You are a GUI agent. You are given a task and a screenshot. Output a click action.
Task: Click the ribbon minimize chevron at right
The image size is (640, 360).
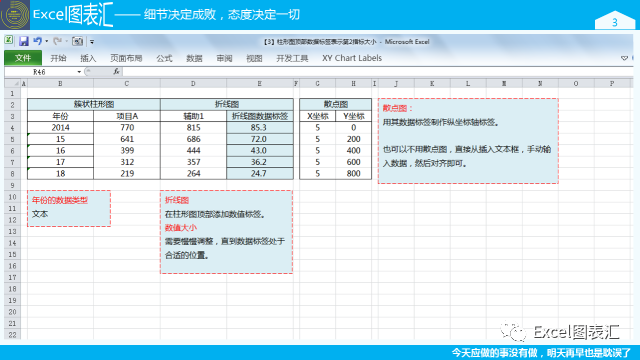click(x=624, y=58)
